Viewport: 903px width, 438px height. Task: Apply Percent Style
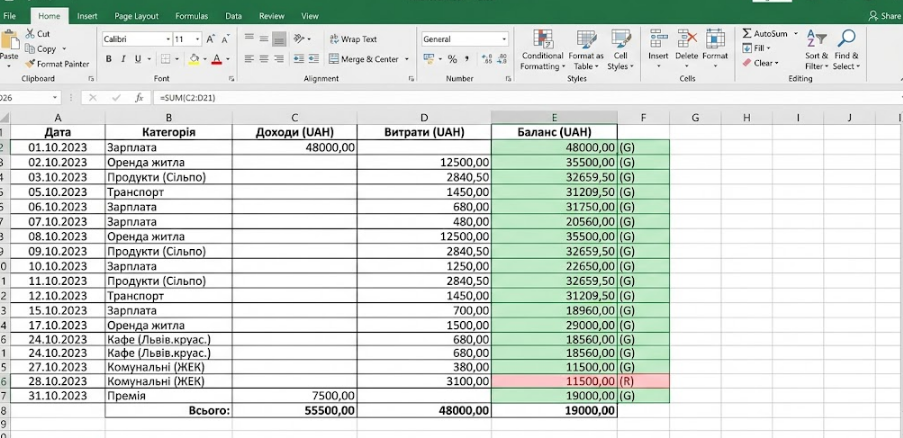(x=453, y=59)
